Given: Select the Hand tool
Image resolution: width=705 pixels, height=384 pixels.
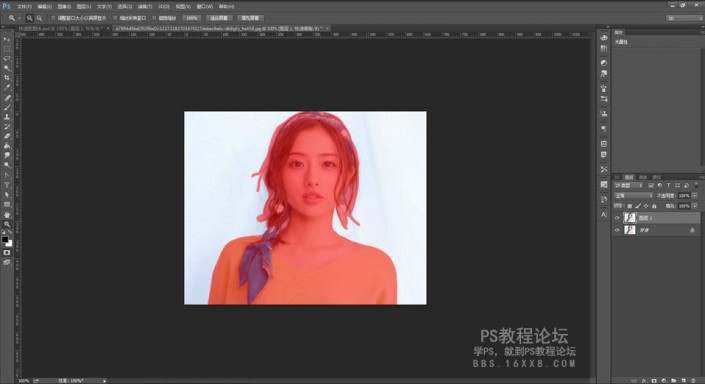Looking at the screenshot, I should click(7, 214).
